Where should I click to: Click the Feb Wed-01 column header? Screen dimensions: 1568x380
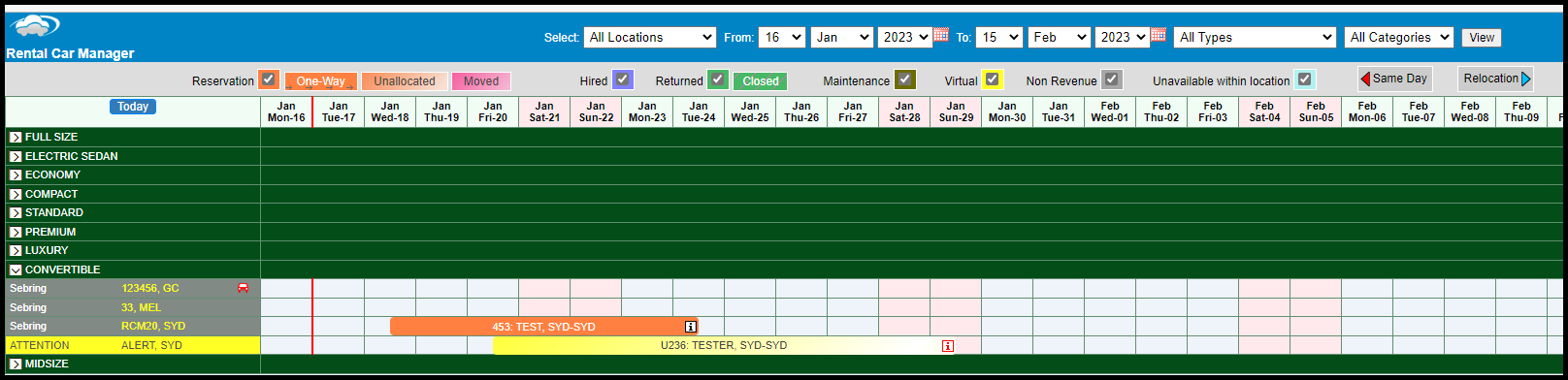pos(1110,111)
